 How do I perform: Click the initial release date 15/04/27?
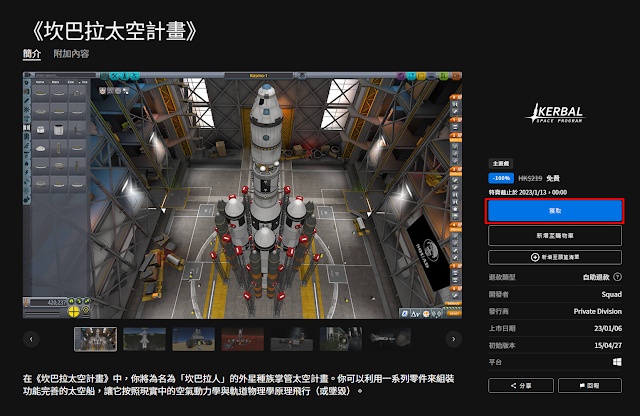tap(608, 345)
